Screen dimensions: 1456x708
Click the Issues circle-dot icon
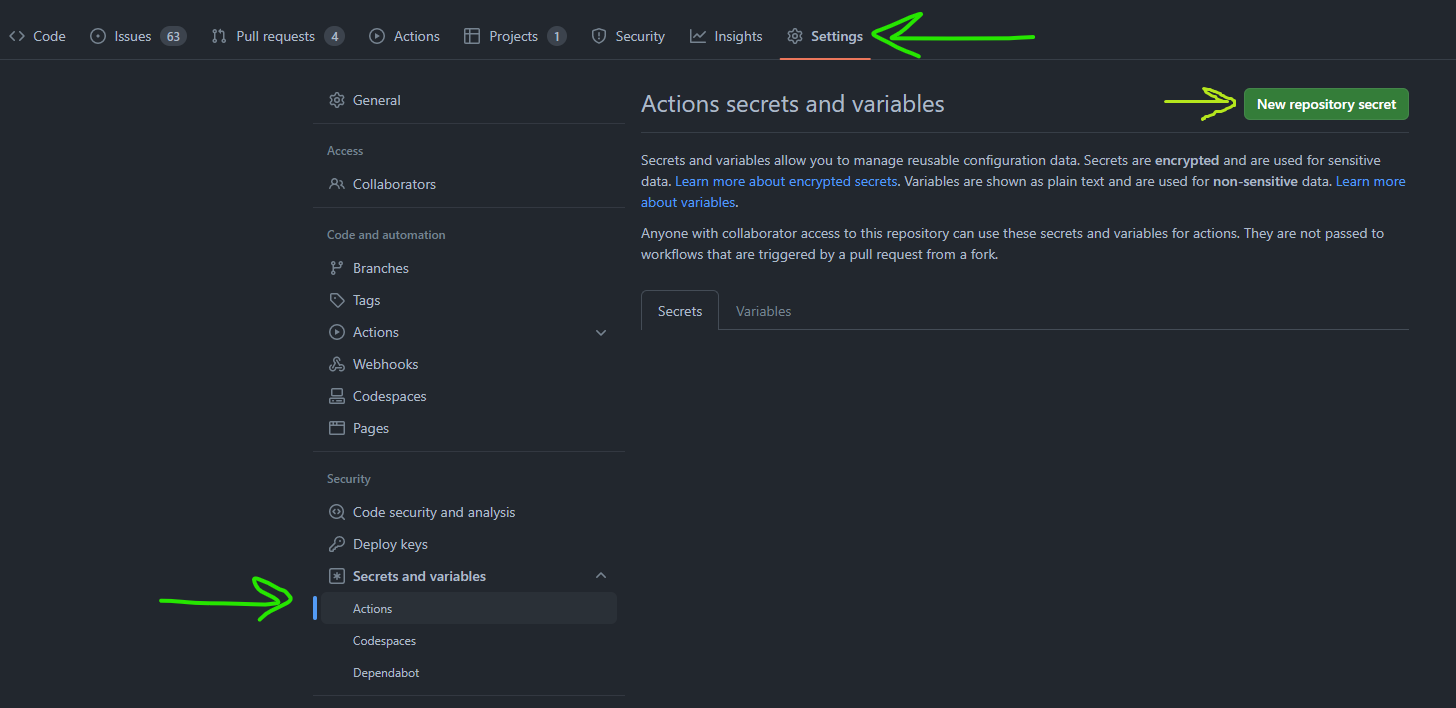(97, 36)
